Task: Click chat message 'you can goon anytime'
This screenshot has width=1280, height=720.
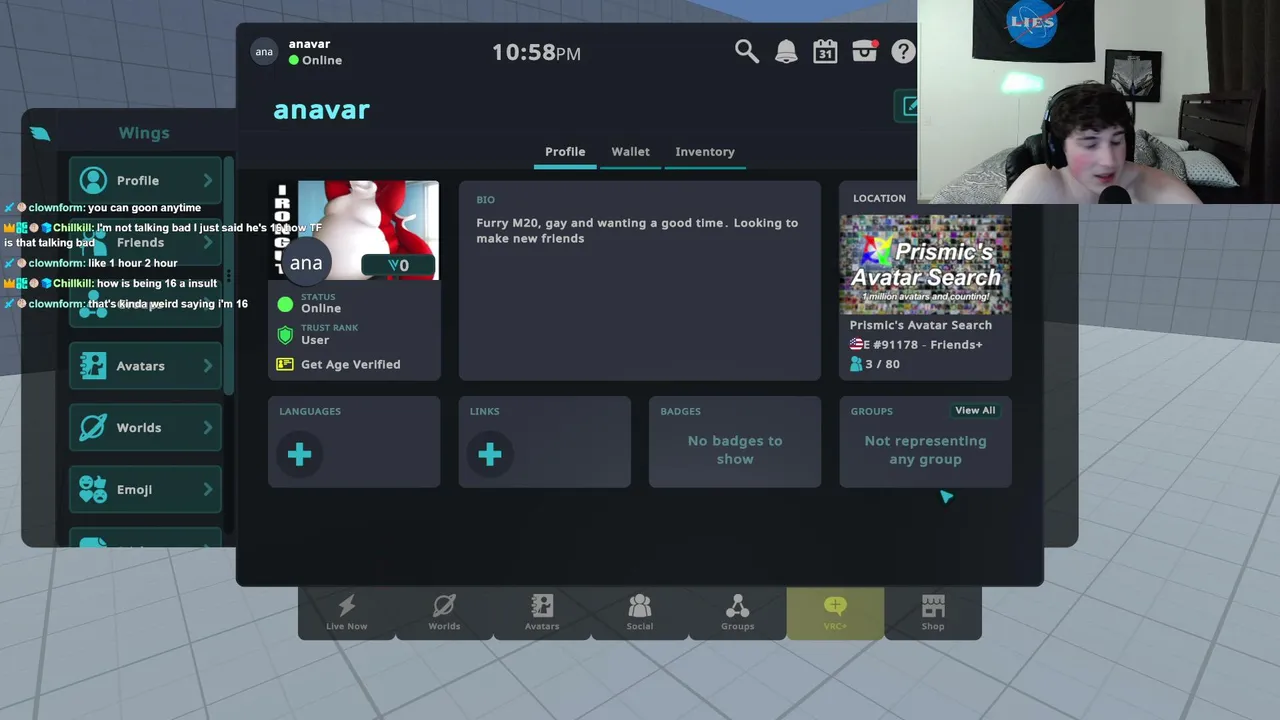Action: 144,208
